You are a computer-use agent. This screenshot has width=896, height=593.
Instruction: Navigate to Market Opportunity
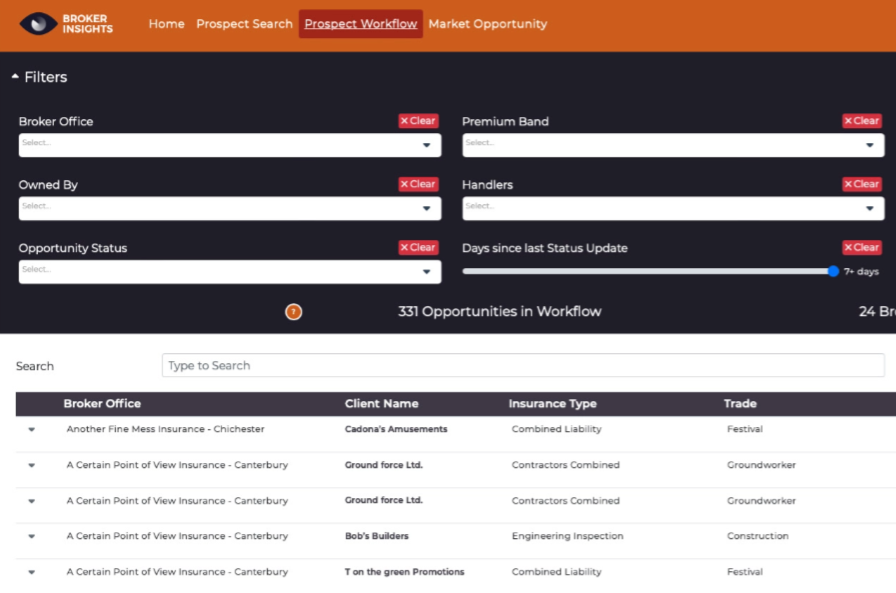coord(487,24)
